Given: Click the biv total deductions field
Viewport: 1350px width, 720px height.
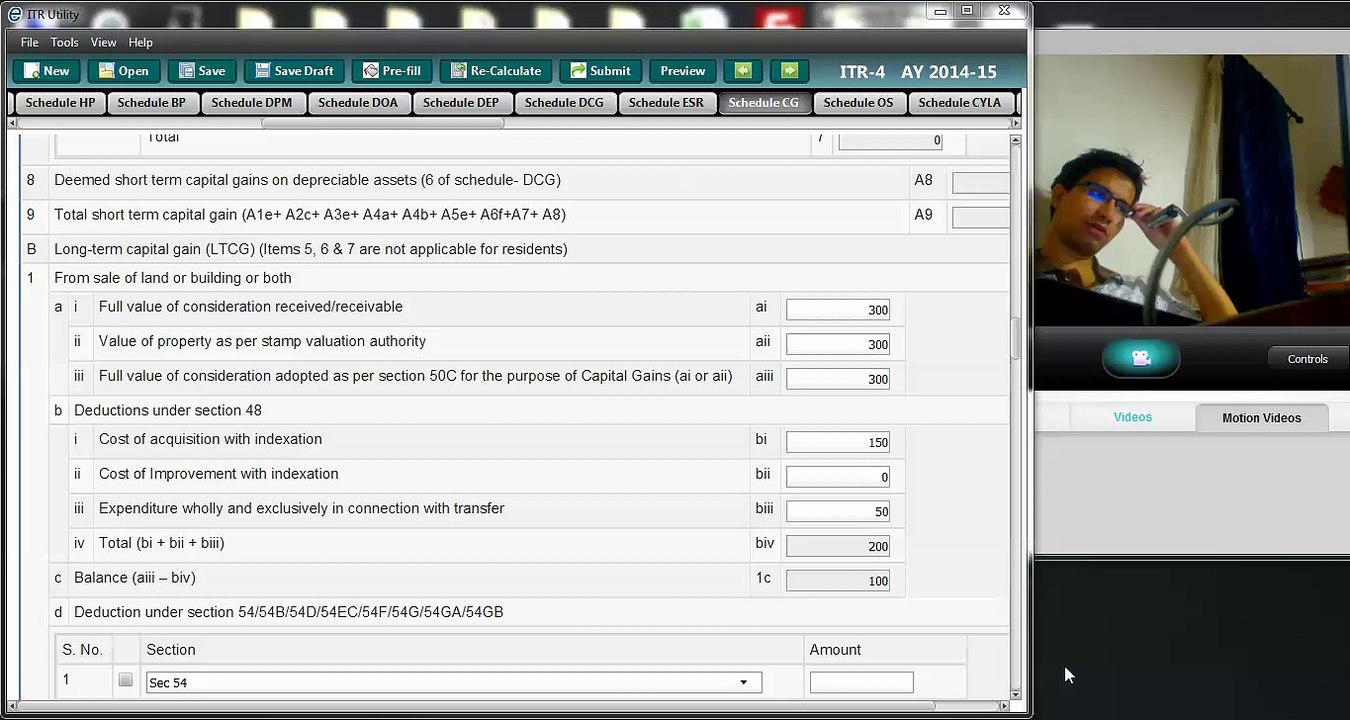Looking at the screenshot, I should click(838, 546).
